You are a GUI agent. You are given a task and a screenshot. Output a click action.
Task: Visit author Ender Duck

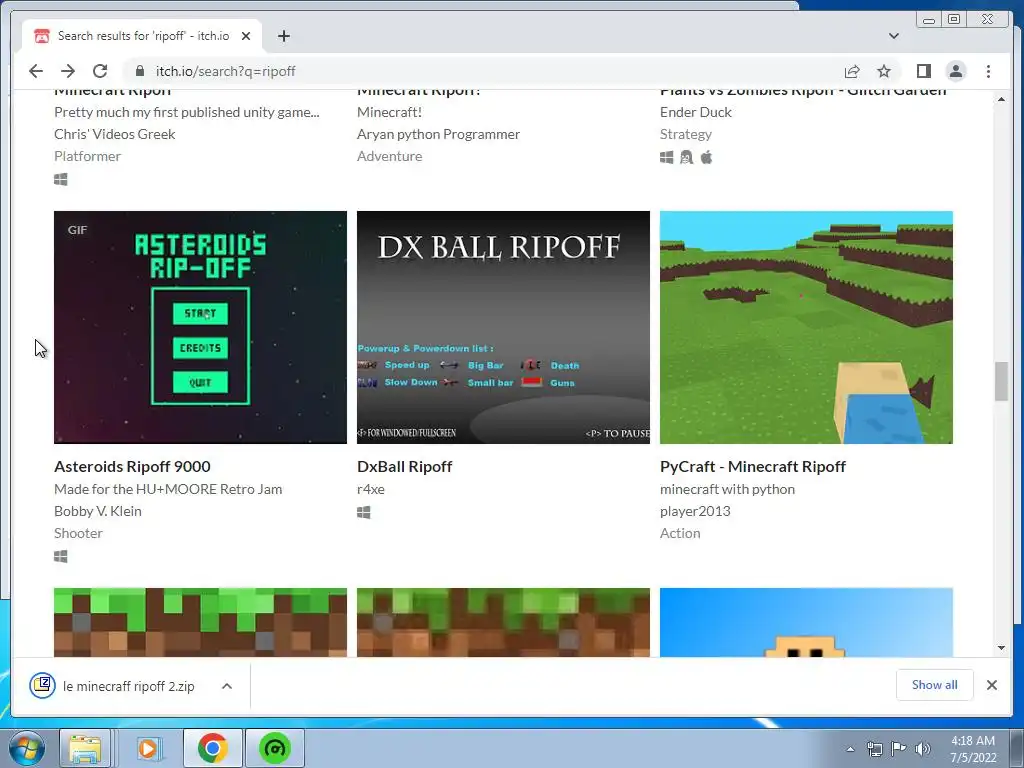(x=696, y=112)
